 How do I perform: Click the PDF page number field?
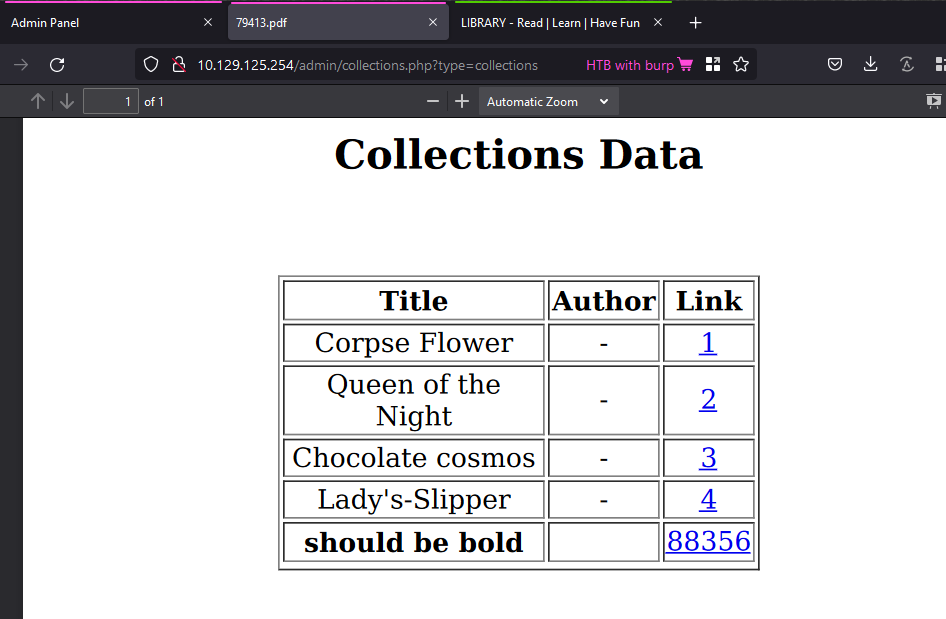click(110, 101)
